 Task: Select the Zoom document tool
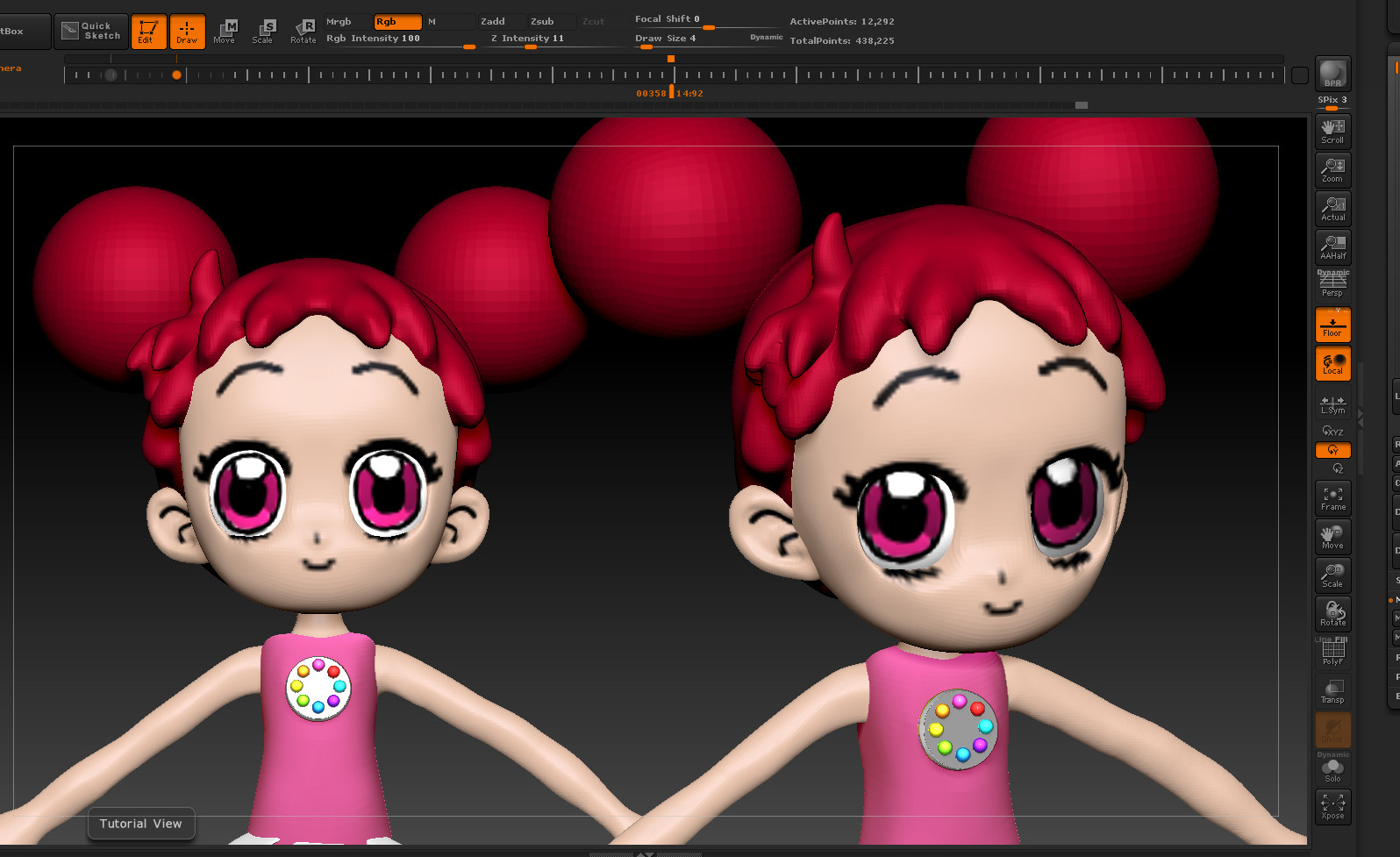tap(1332, 170)
